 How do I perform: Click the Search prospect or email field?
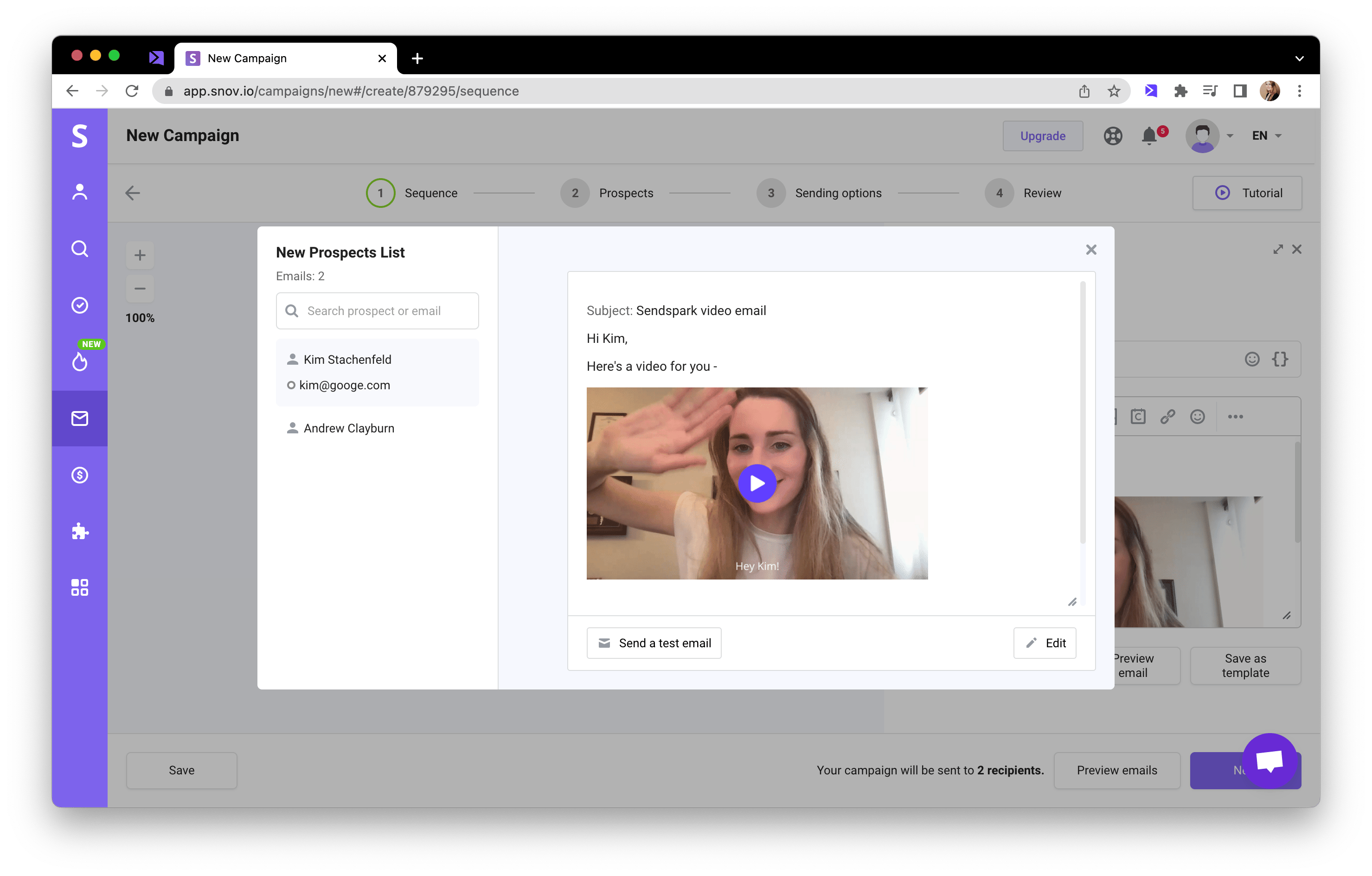coord(377,310)
